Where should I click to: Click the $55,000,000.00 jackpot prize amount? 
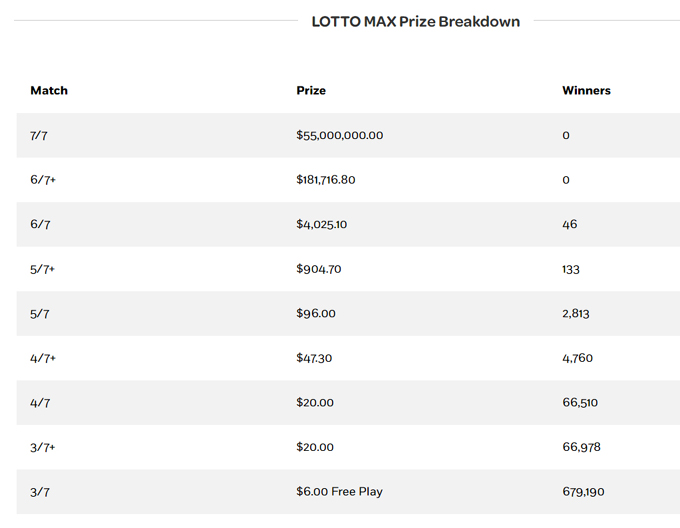pos(339,135)
